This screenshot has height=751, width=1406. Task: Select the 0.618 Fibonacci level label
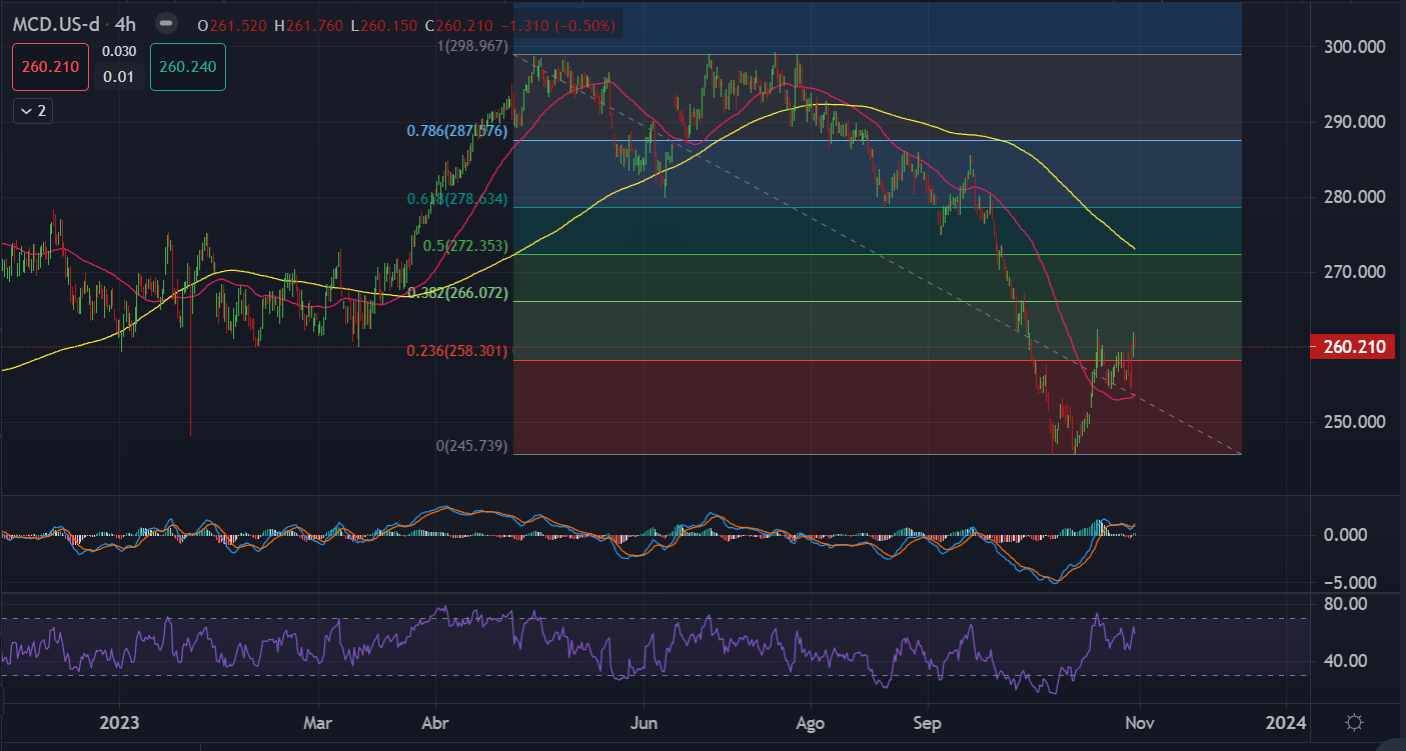(457, 199)
